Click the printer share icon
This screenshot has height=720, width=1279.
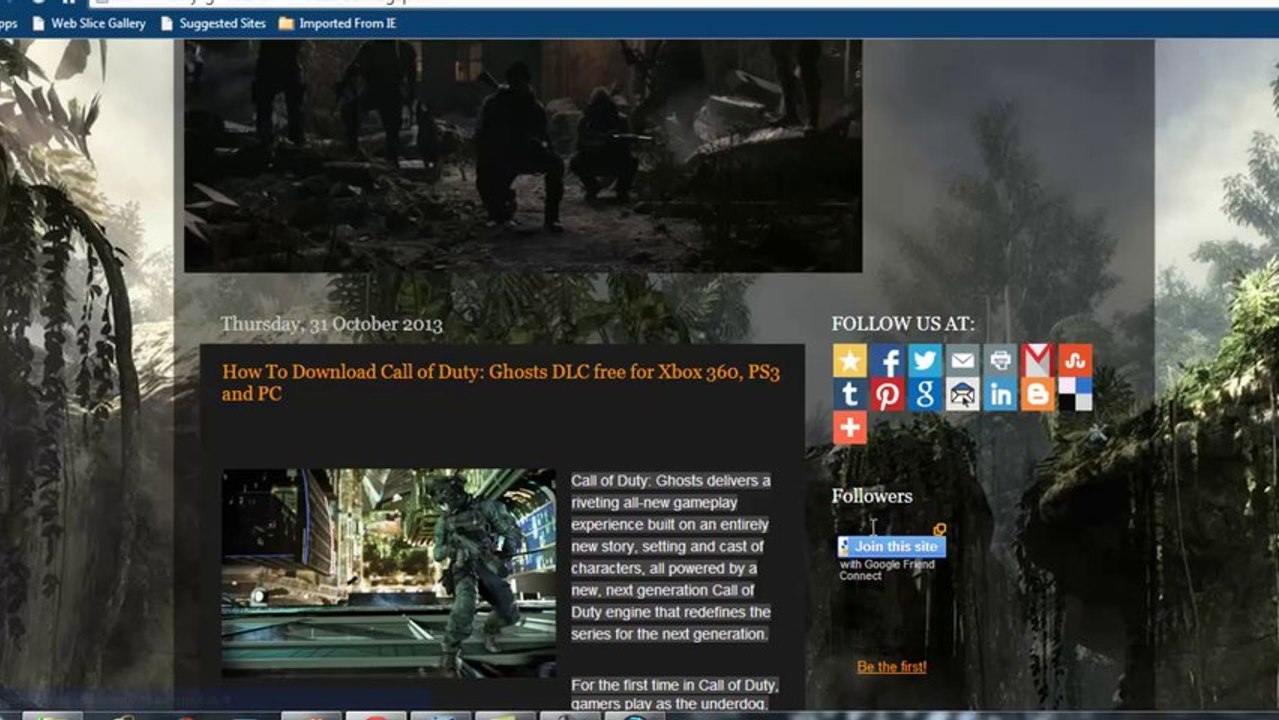999,360
